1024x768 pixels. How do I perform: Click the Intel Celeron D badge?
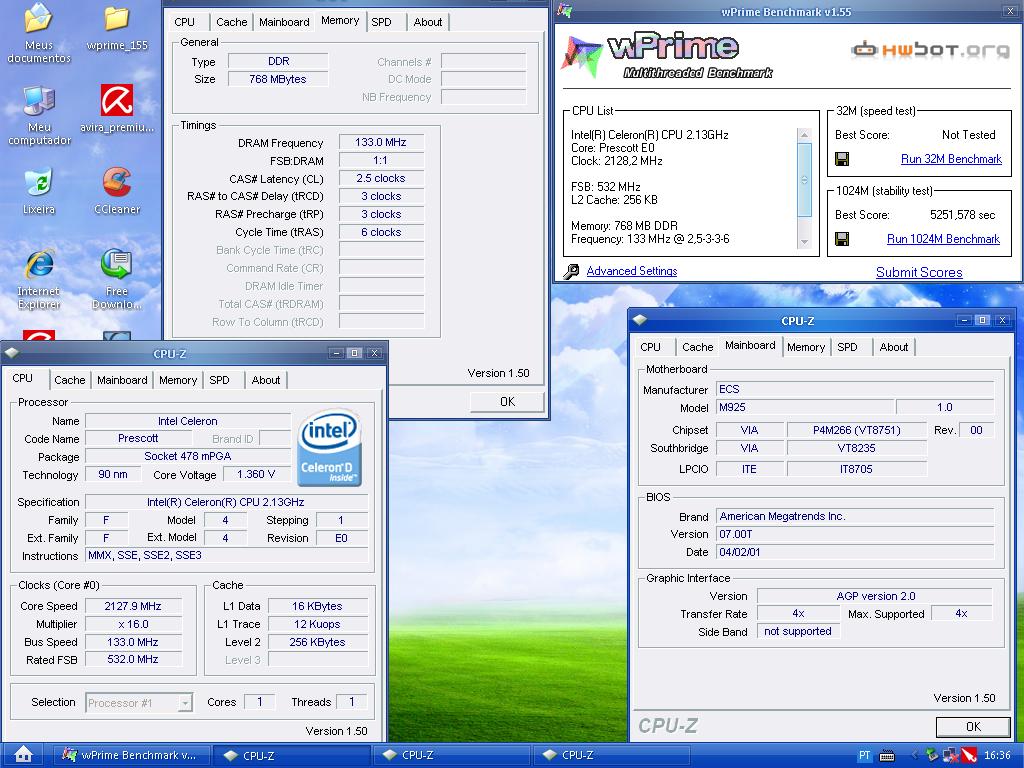coord(330,447)
